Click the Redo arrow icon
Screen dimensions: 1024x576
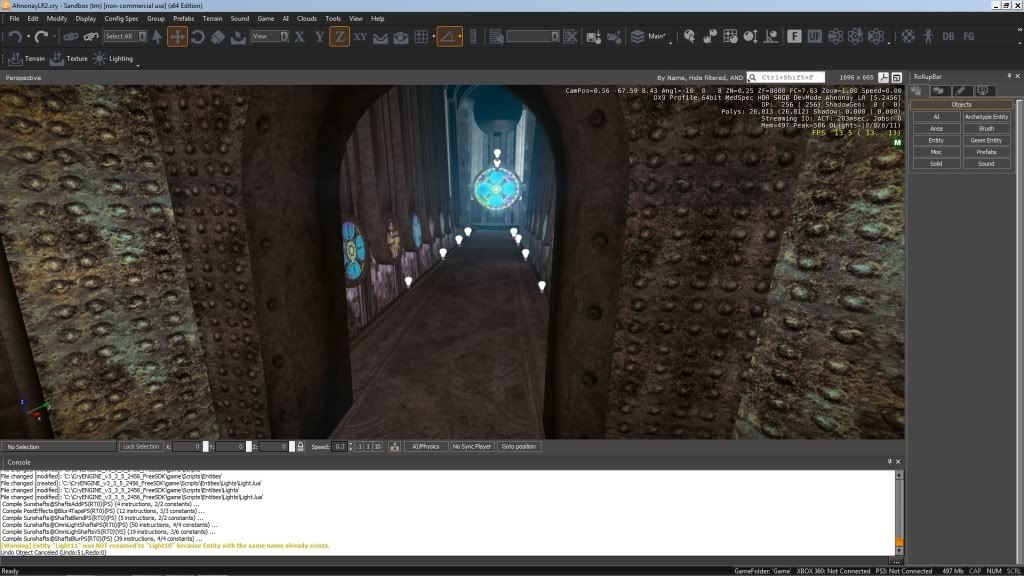pos(41,37)
